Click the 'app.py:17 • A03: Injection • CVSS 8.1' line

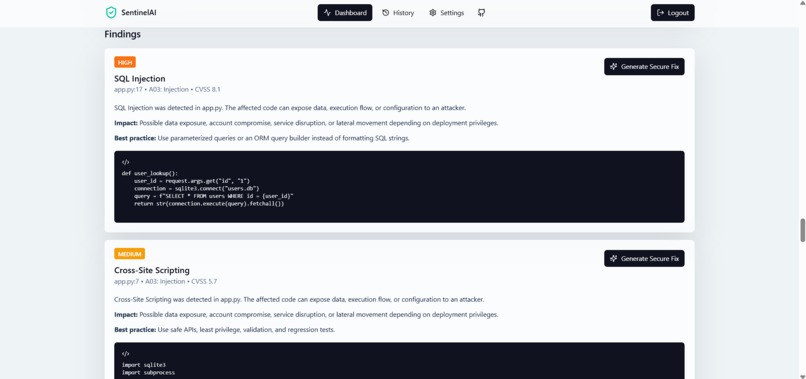[167, 89]
